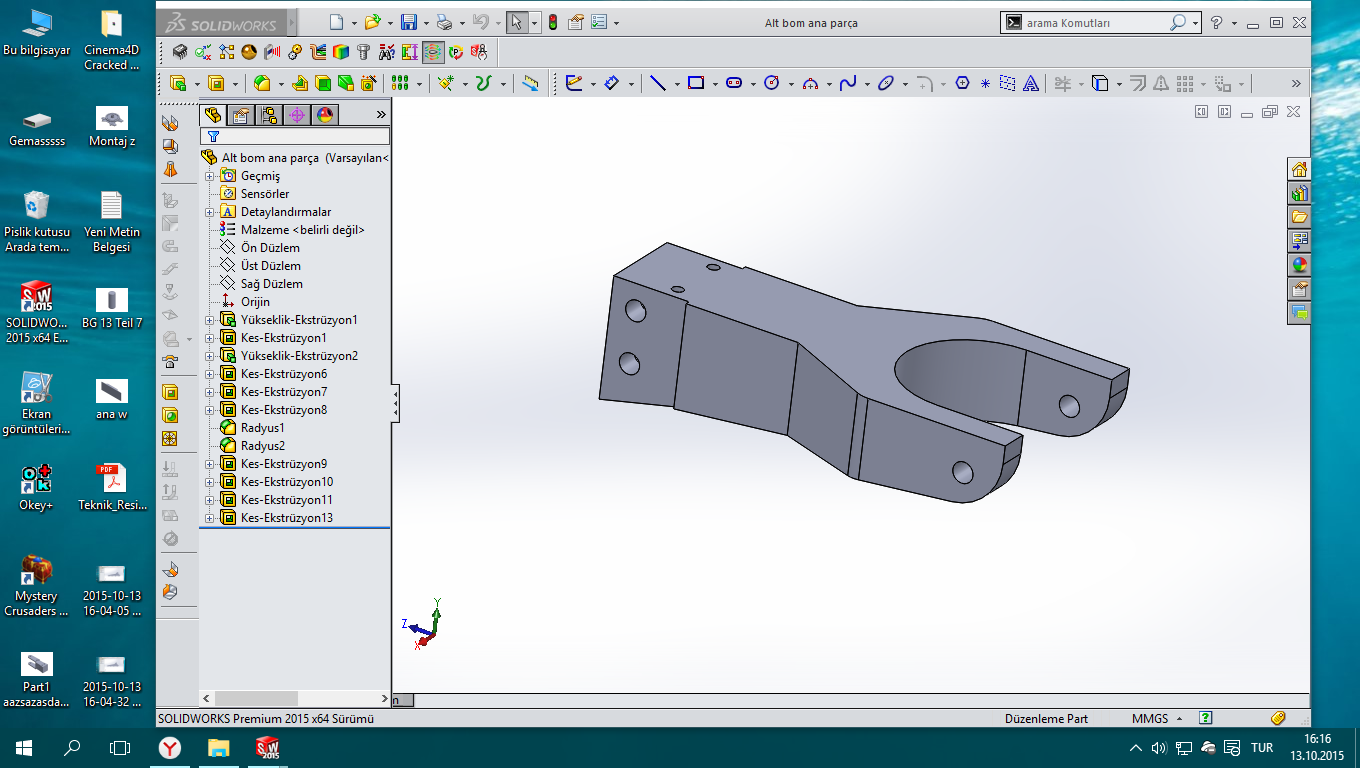
Task: Switch to PropertyManager tab
Action: 241,115
